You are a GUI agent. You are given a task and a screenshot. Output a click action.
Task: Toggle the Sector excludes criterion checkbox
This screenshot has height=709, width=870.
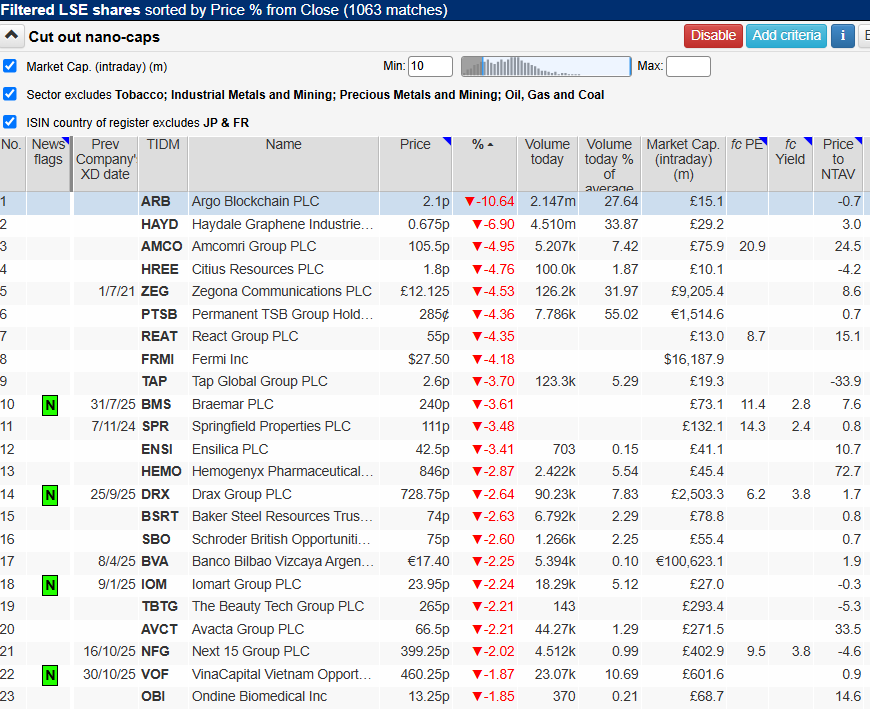click(x=9, y=94)
